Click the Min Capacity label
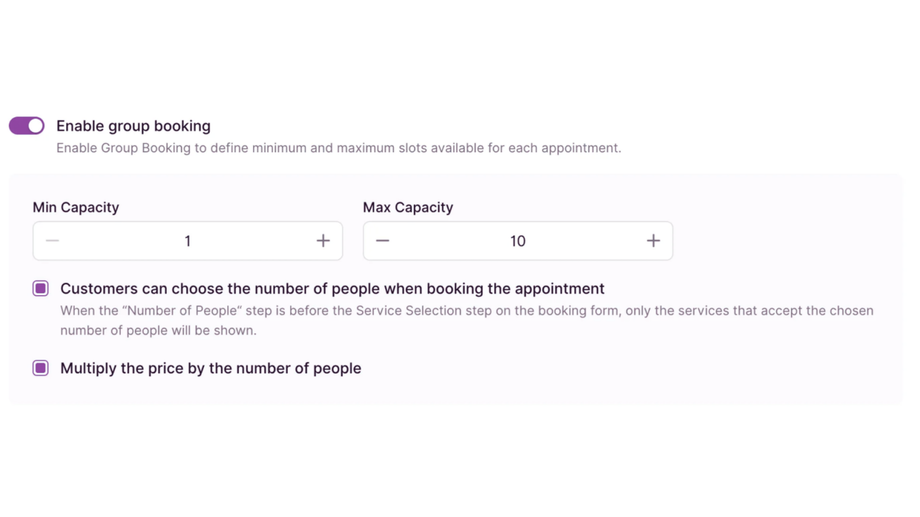Viewport: 920px width, 517px height. [x=76, y=207]
